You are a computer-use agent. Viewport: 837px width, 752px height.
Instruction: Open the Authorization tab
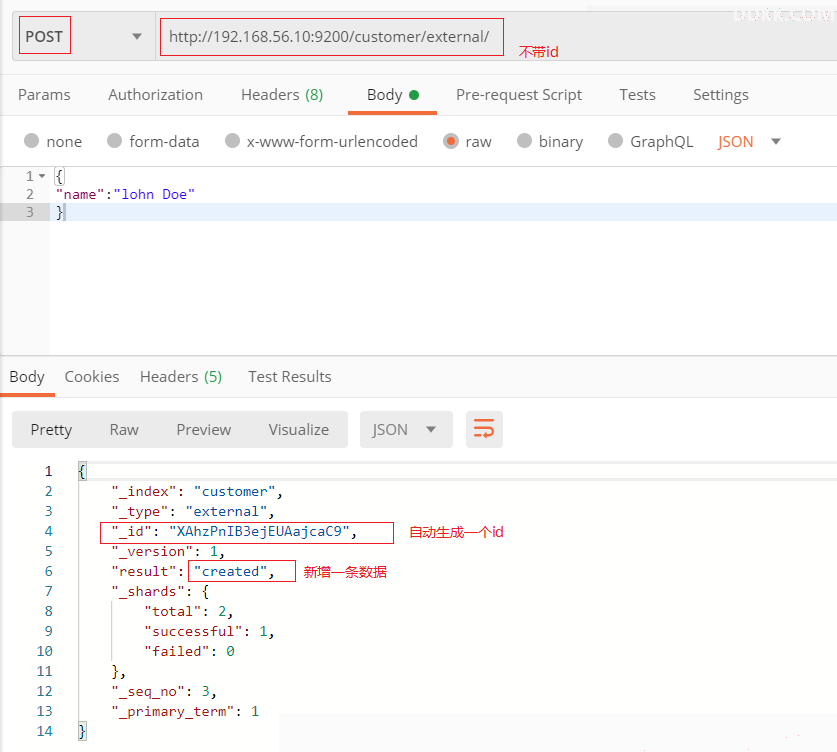(155, 94)
